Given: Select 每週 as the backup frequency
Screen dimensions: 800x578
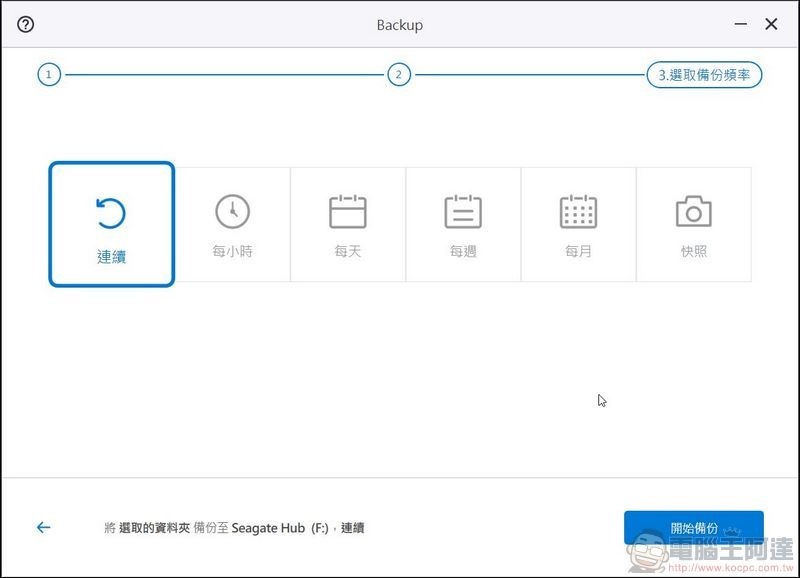Looking at the screenshot, I should pyautogui.click(x=463, y=224).
